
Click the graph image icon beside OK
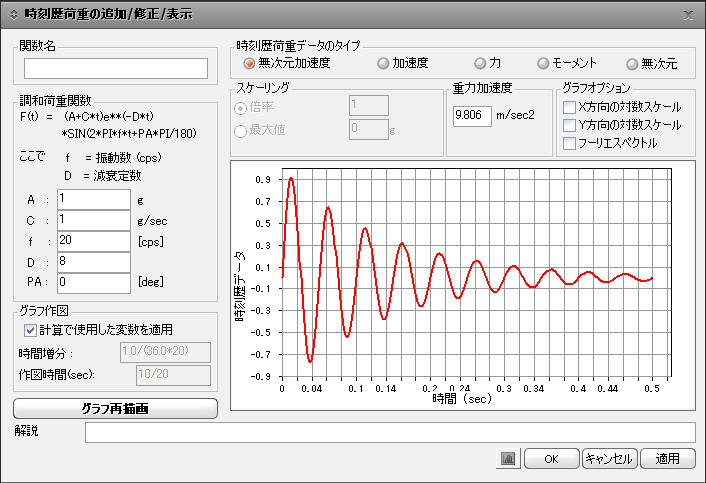507,459
